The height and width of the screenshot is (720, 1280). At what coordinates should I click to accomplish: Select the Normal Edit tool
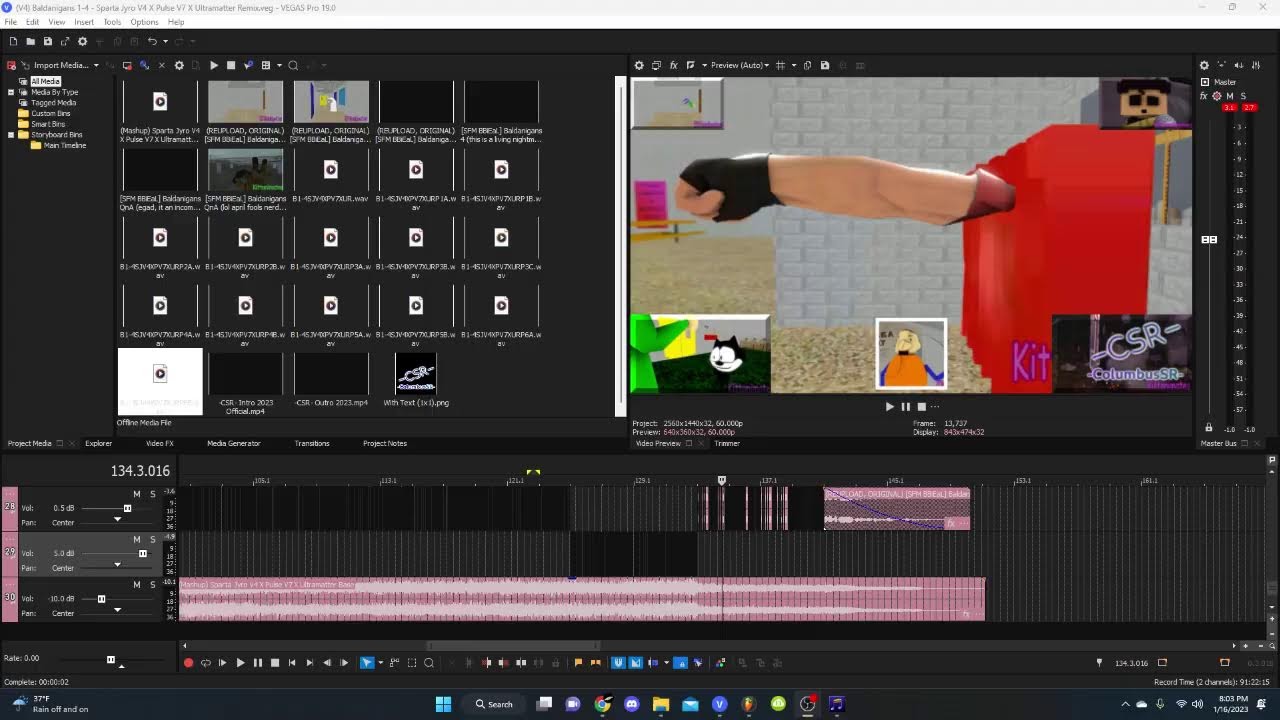[366, 662]
